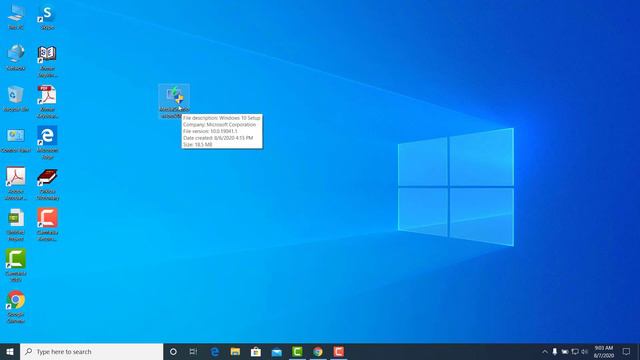Select the green Camtasia desktop shortcut

[x=16, y=265]
